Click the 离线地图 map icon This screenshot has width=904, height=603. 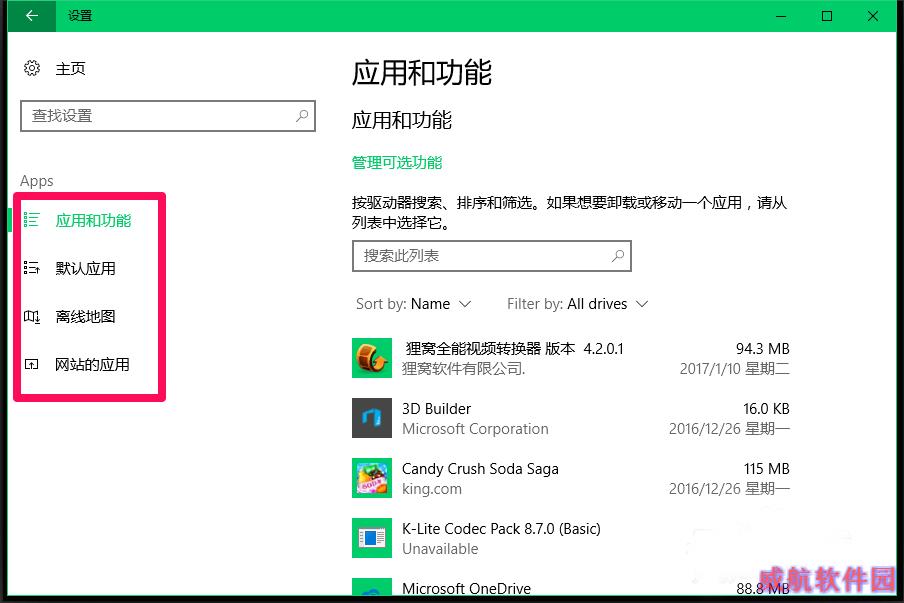tap(32, 316)
